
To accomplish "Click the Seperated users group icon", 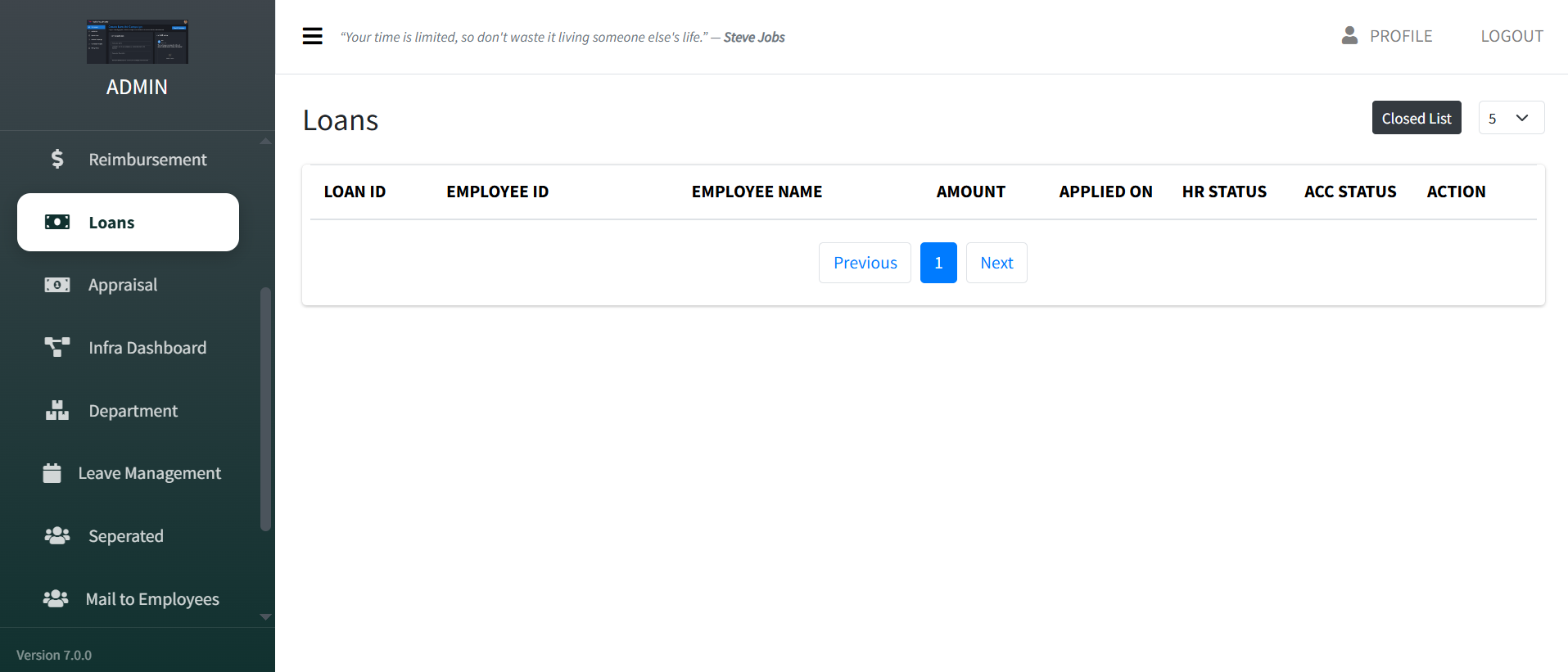I will pyautogui.click(x=57, y=536).
